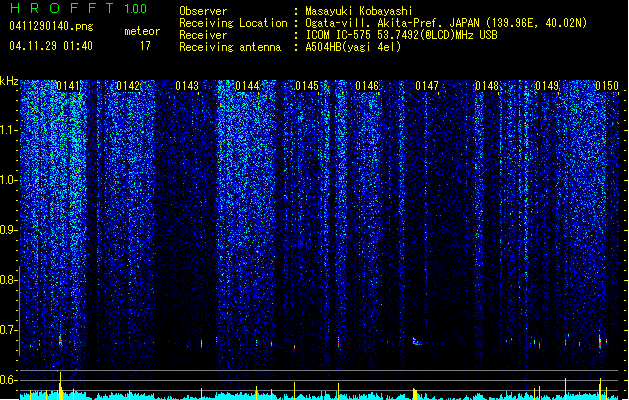Click the 0.6 kHz axis label
The image size is (629, 400).
(x=9, y=380)
